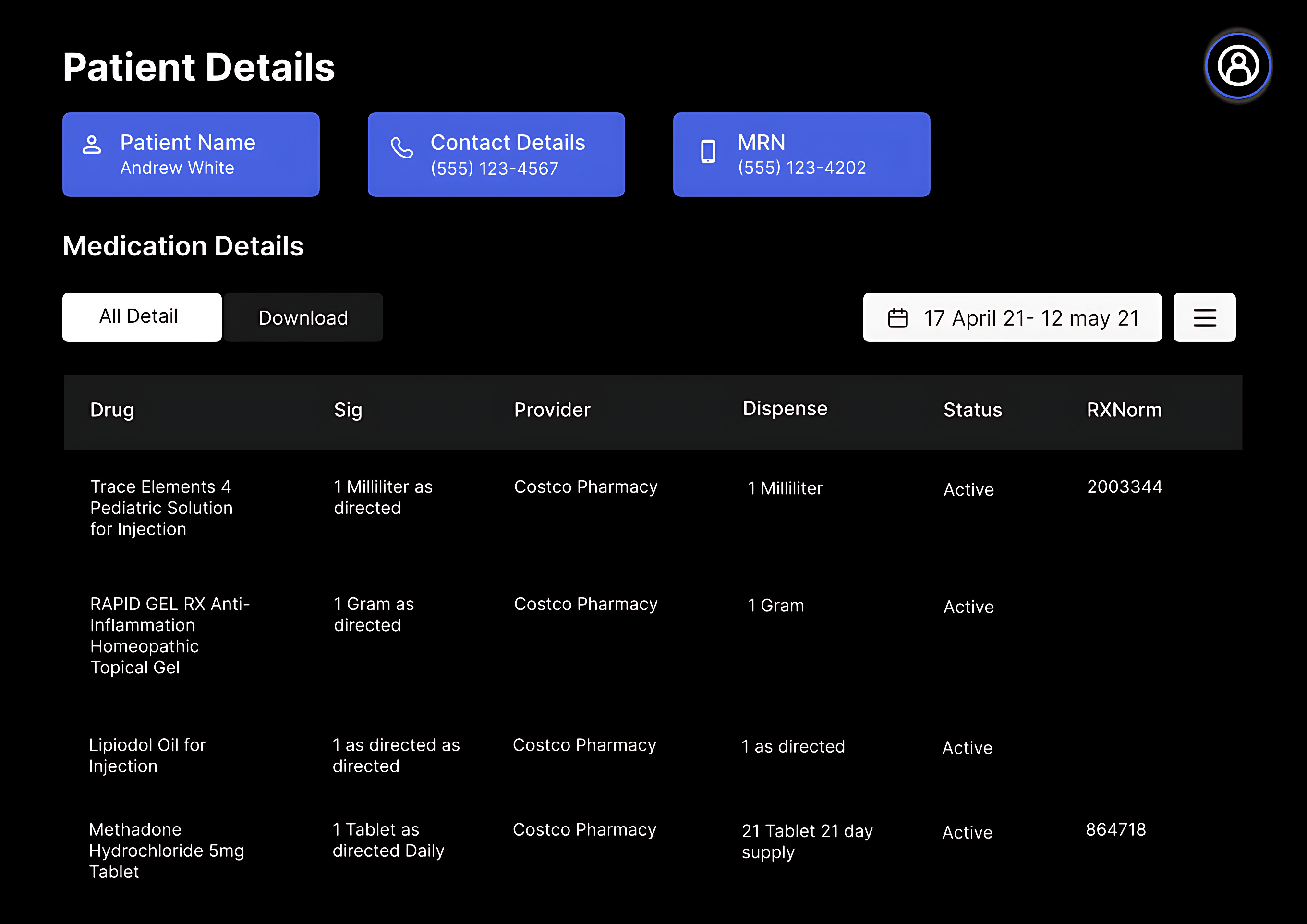Select RAPID GEL RX Anti-Inflammation drug

click(169, 635)
